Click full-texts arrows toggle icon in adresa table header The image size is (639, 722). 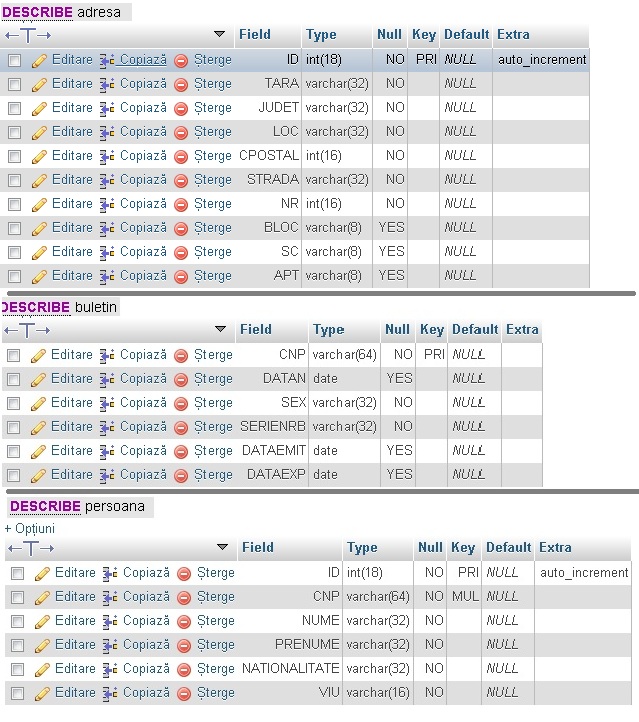28,35
